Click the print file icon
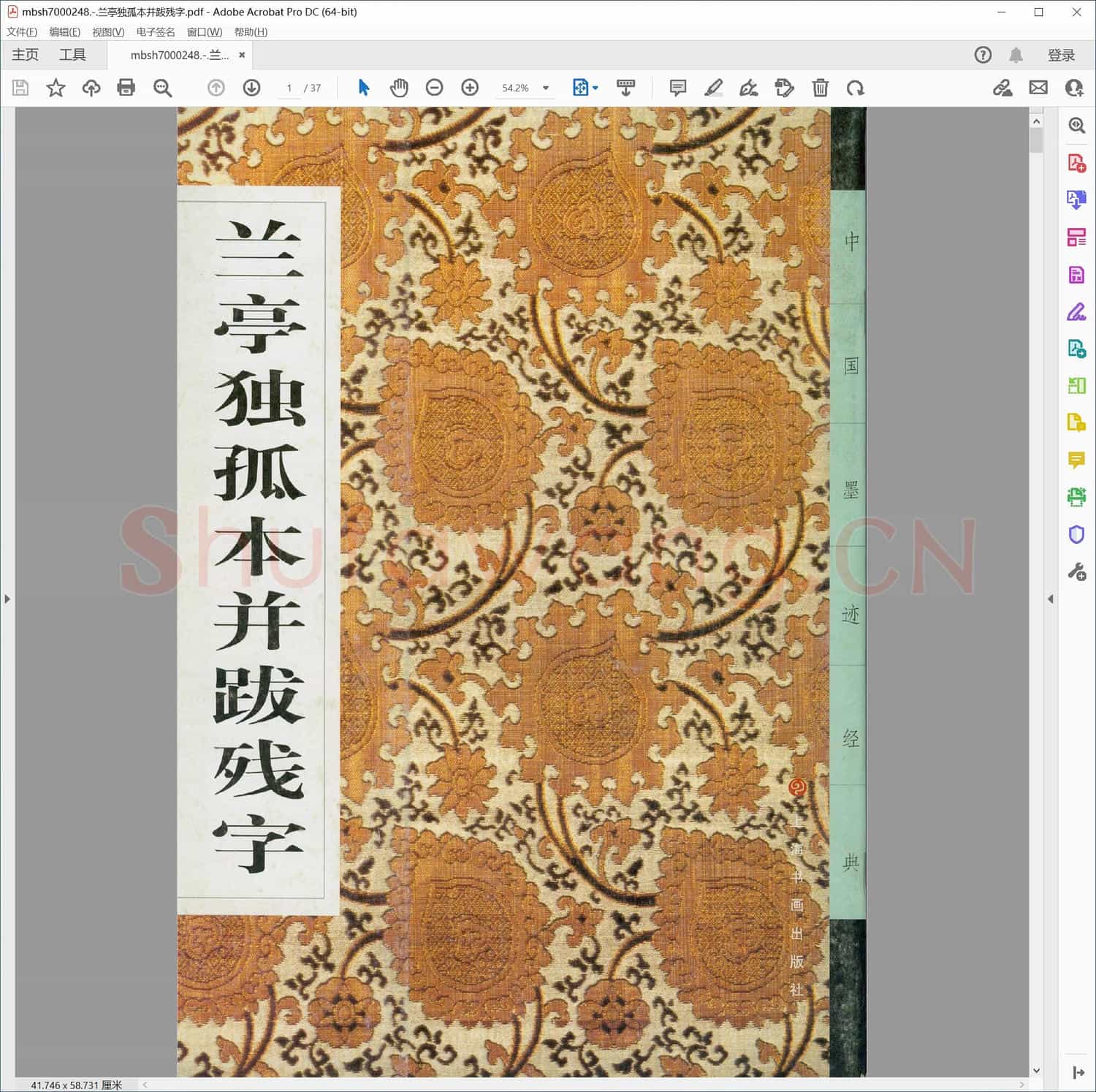 tap(126, 88)
